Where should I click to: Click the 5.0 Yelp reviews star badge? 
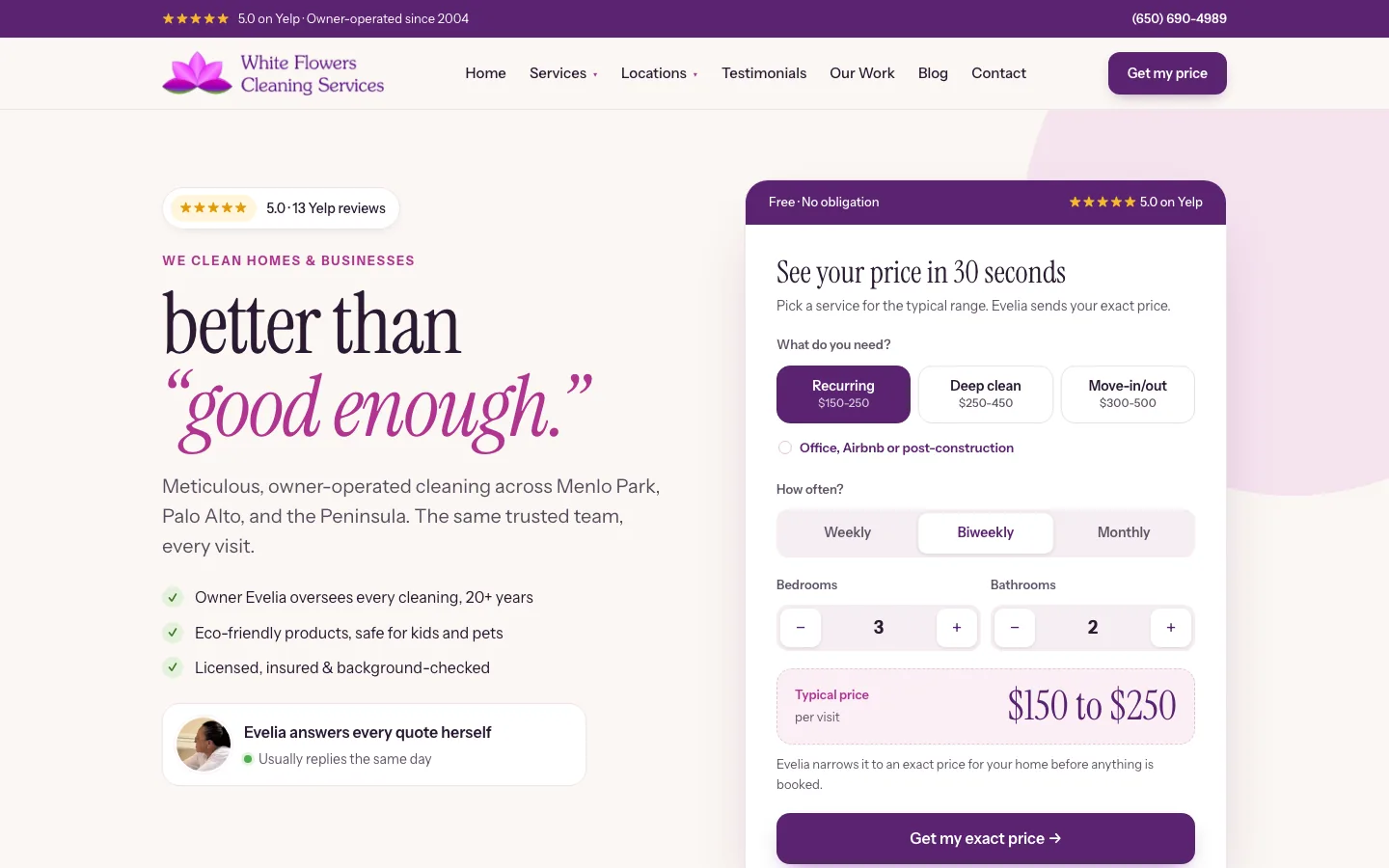click(213, 208)
